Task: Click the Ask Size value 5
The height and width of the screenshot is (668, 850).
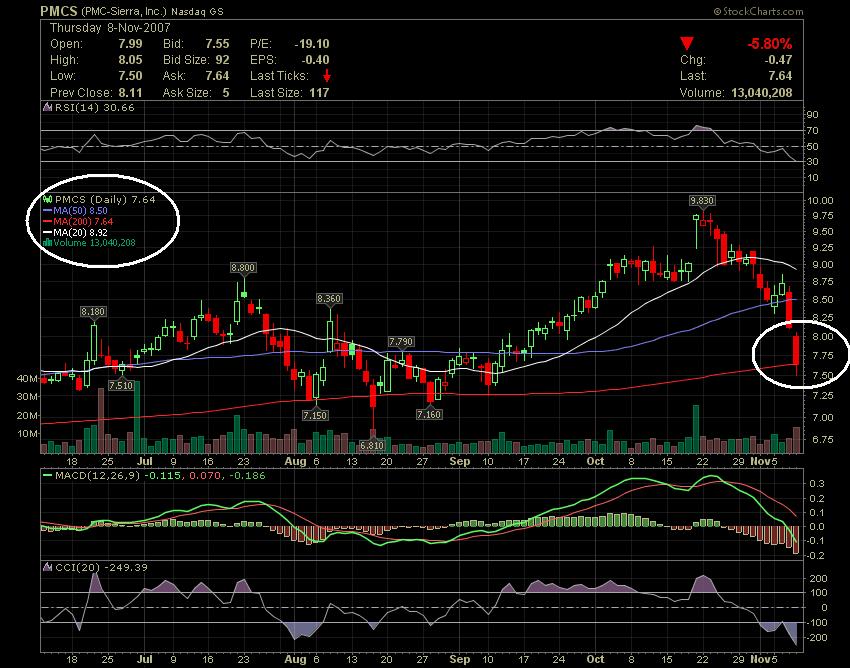Action: tap(226, 93)
